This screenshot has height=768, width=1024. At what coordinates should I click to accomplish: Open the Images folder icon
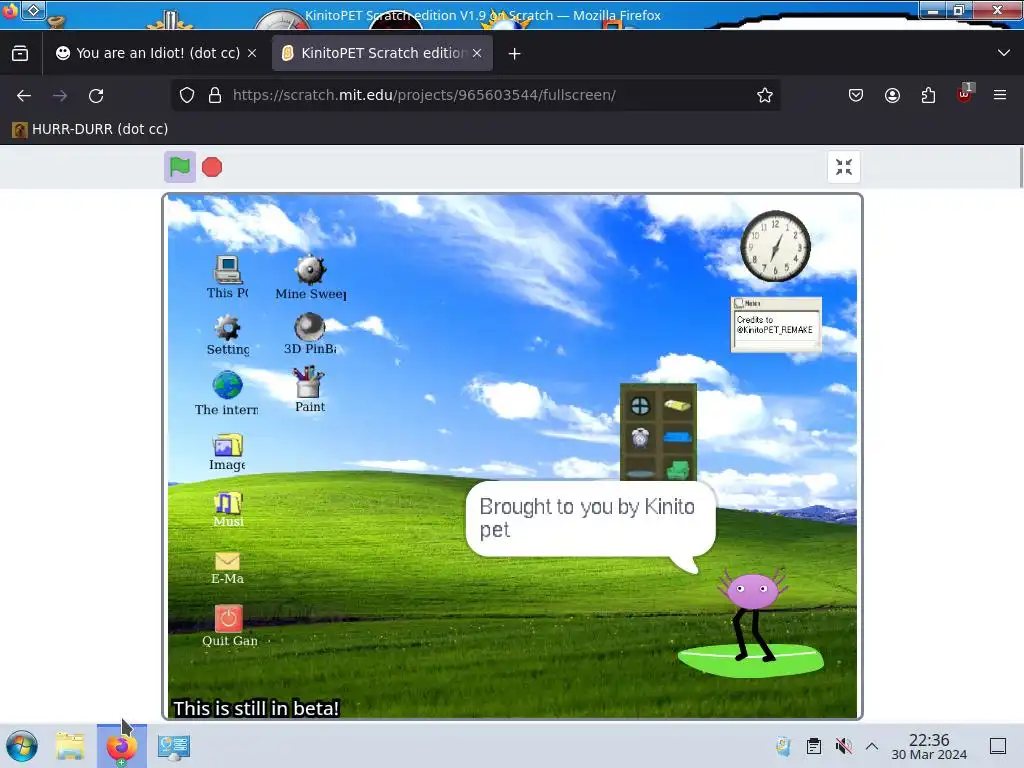227,452
